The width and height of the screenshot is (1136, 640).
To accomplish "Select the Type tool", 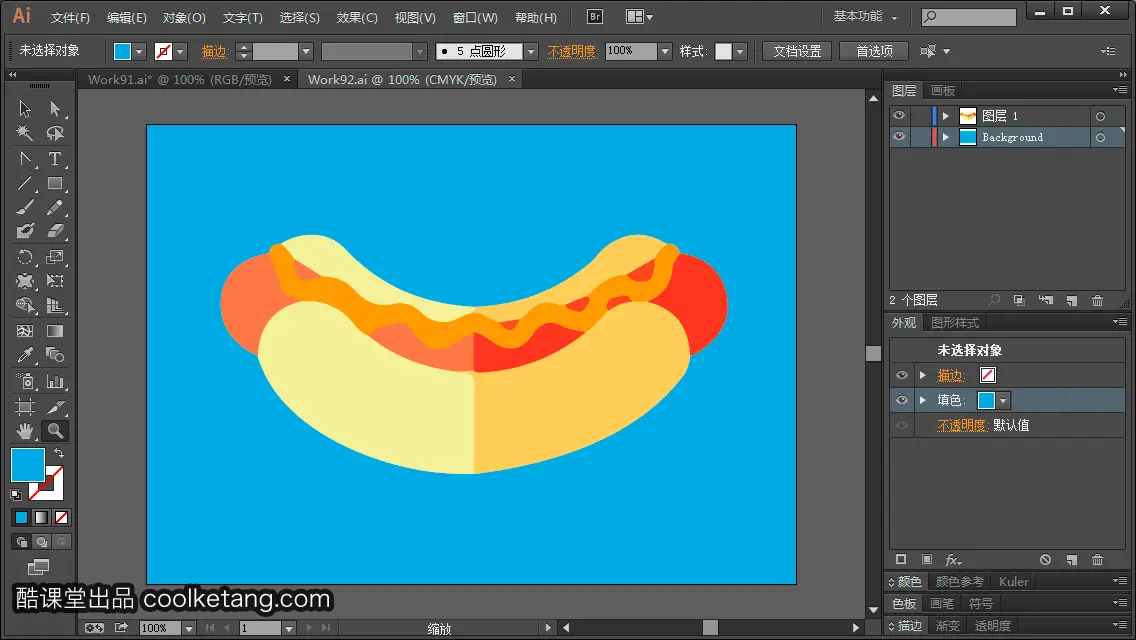I will click(55, 159).
